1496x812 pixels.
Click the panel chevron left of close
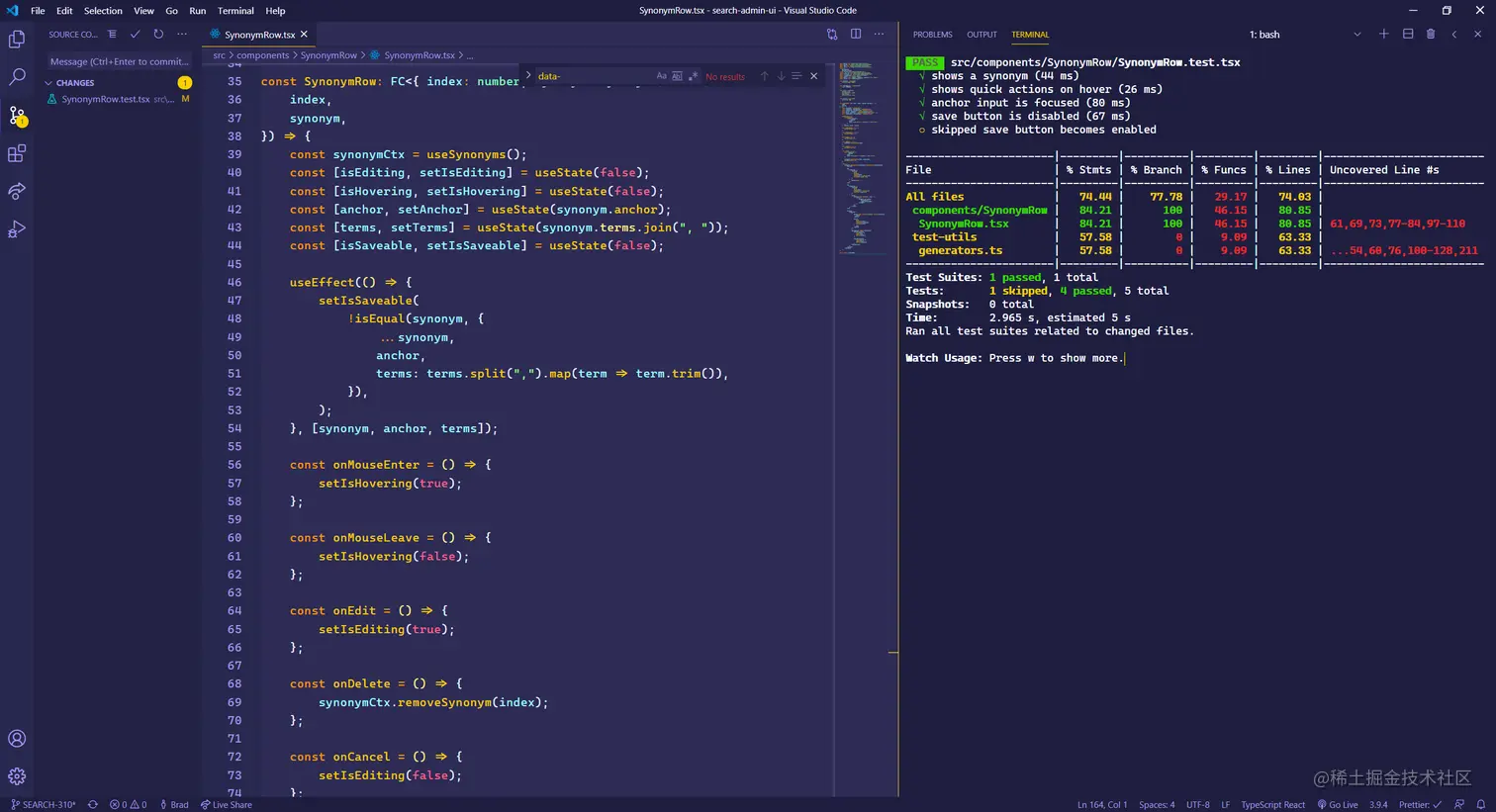click(1454, 35)
